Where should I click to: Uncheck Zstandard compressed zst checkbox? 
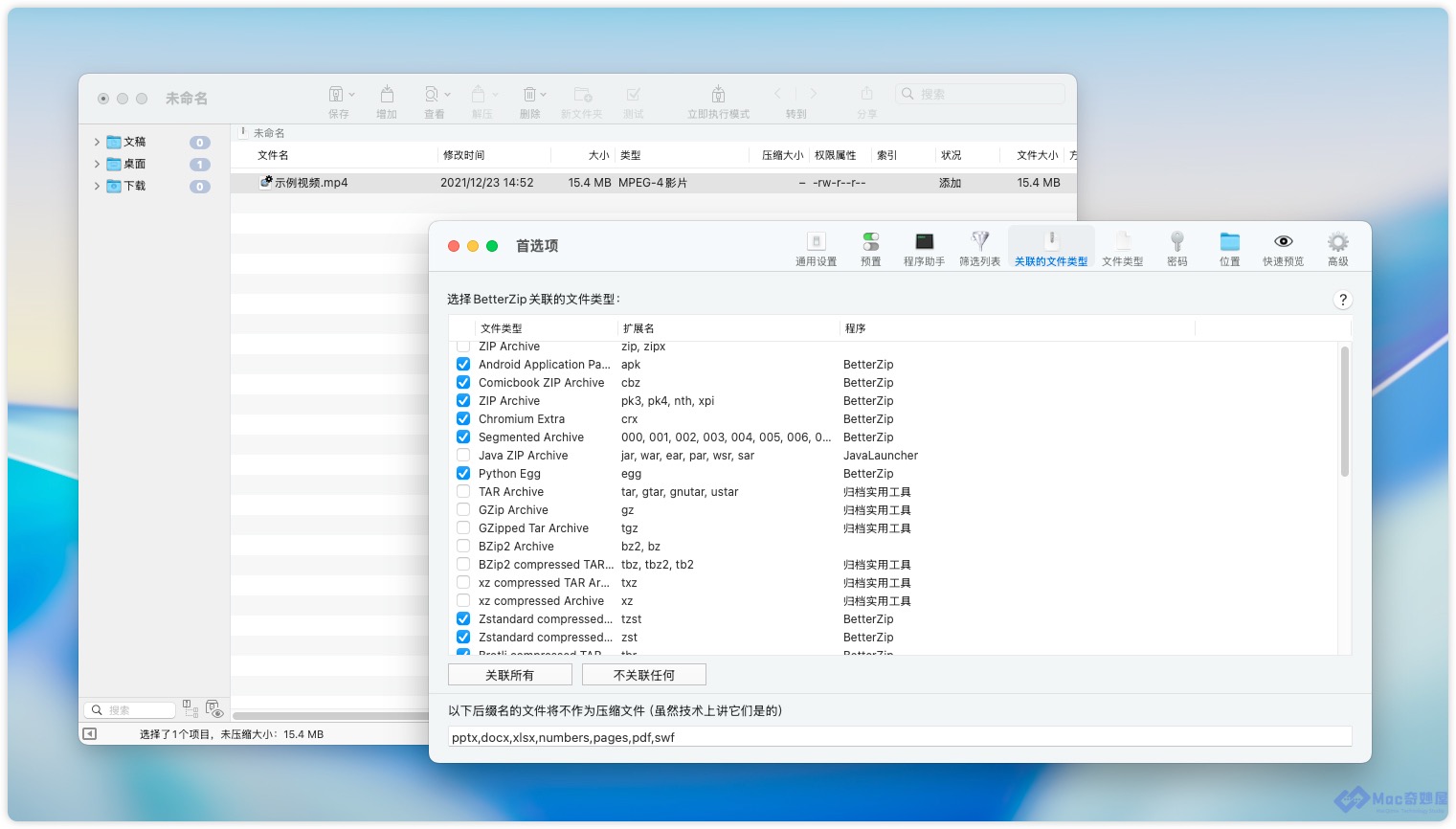tap(463, 637)
